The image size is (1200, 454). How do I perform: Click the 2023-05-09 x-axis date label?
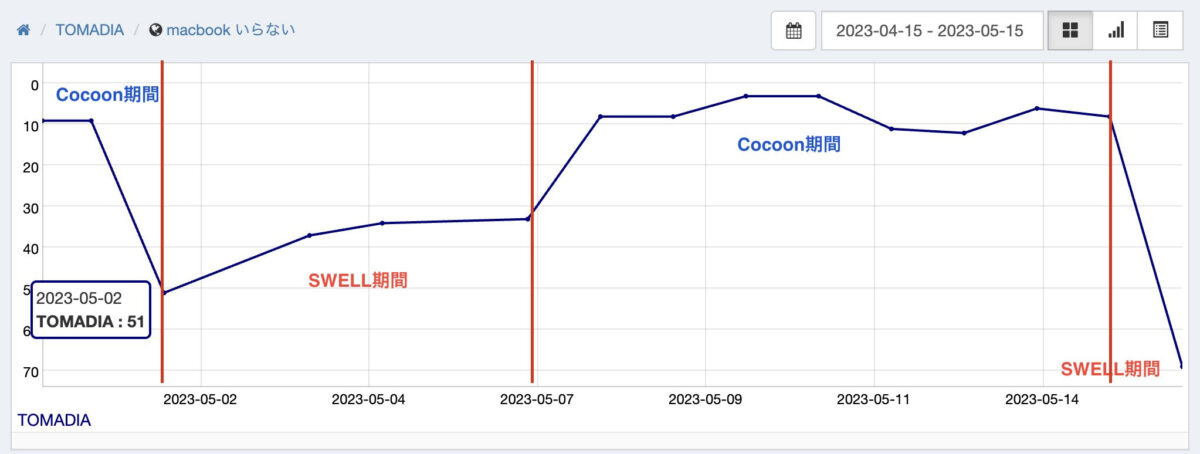click(x=705, y=400)
